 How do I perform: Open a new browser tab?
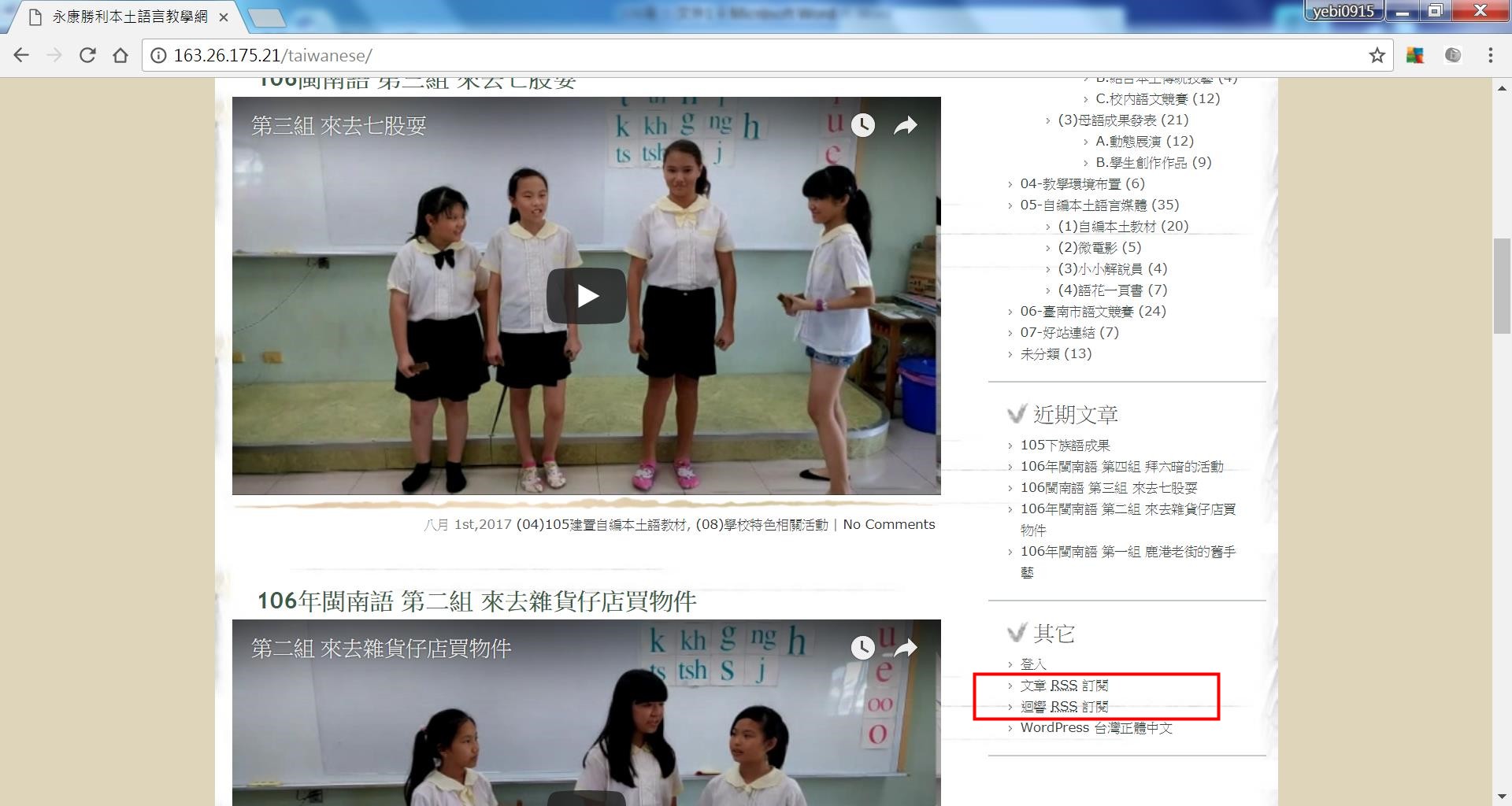267,17
